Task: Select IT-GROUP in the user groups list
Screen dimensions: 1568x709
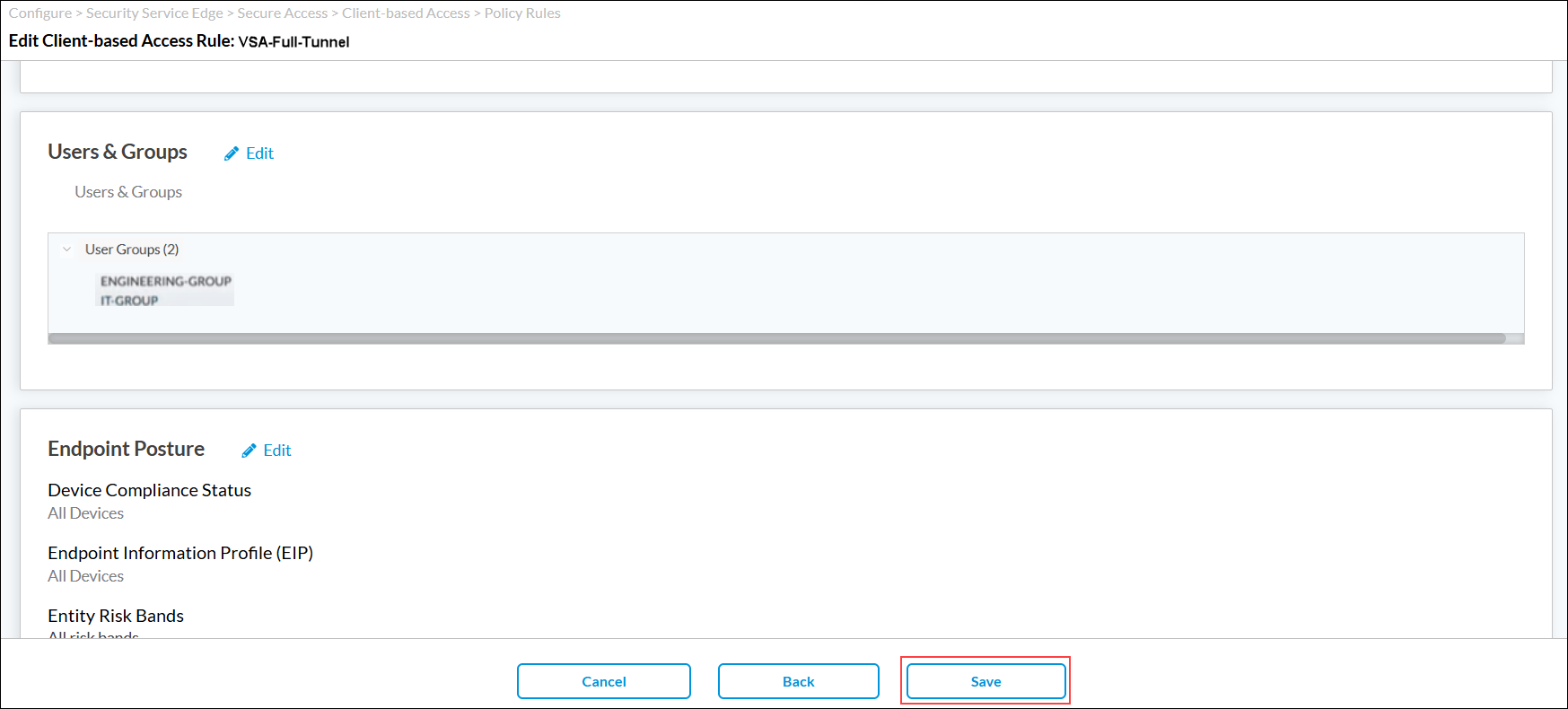Action: pos(129,301)
